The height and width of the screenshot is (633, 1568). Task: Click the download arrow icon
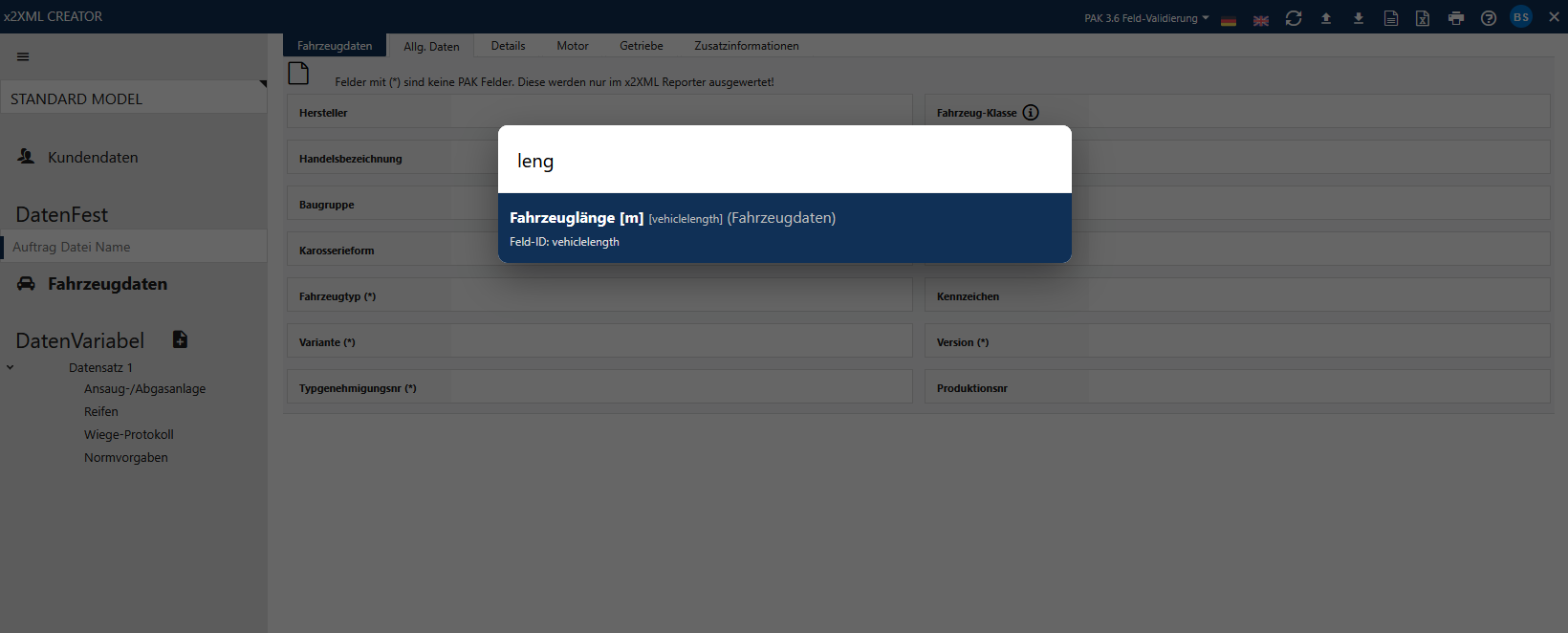1359,18
